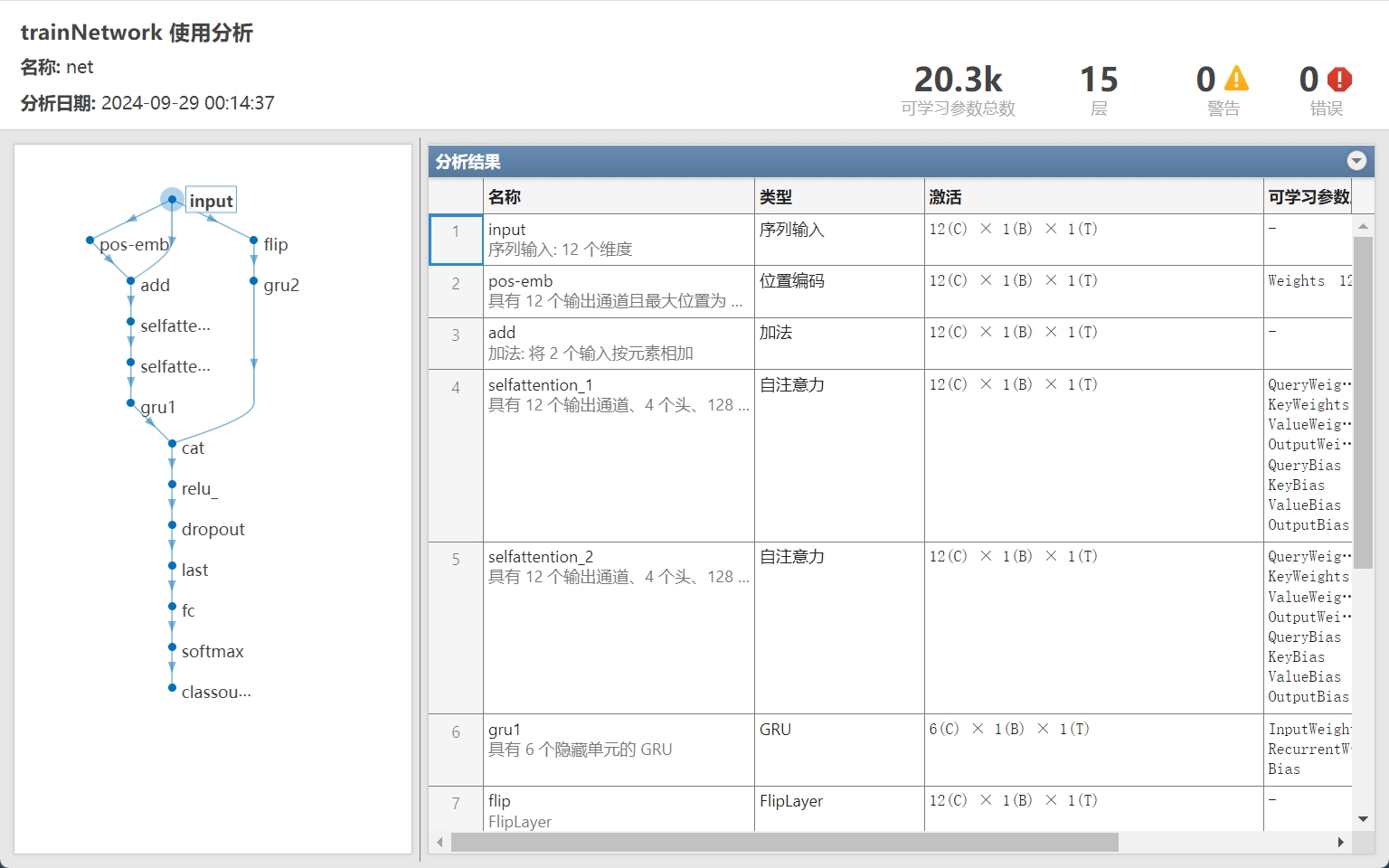
Task: Click the 名称: net label
Action: click(57, 67)
